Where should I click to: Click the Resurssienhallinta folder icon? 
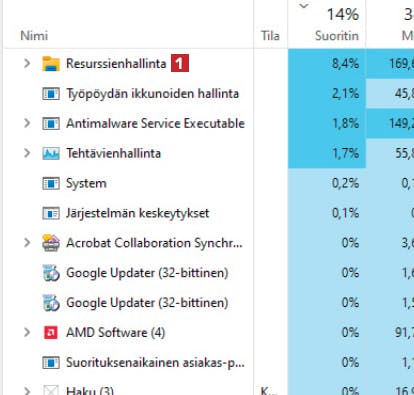pos(51,64)
